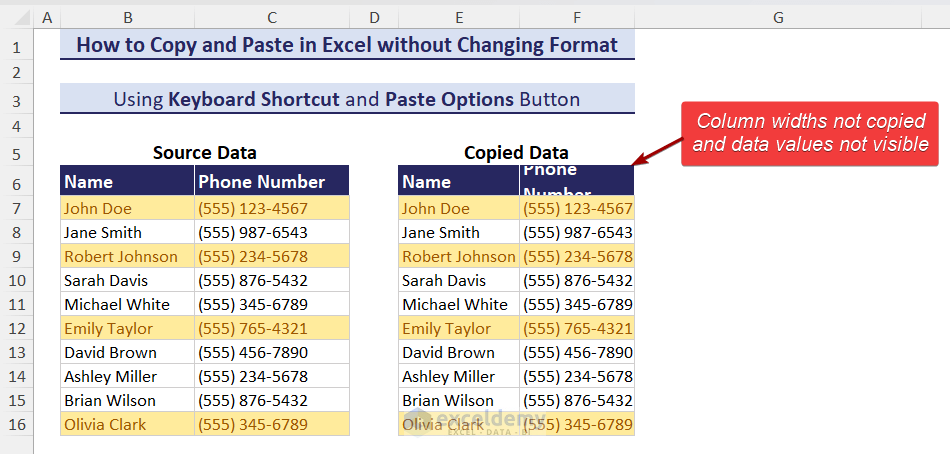The width and height of the screenshot is (950, 454).
Task: Click the Copied Data heading
Action: pos(516,153)
